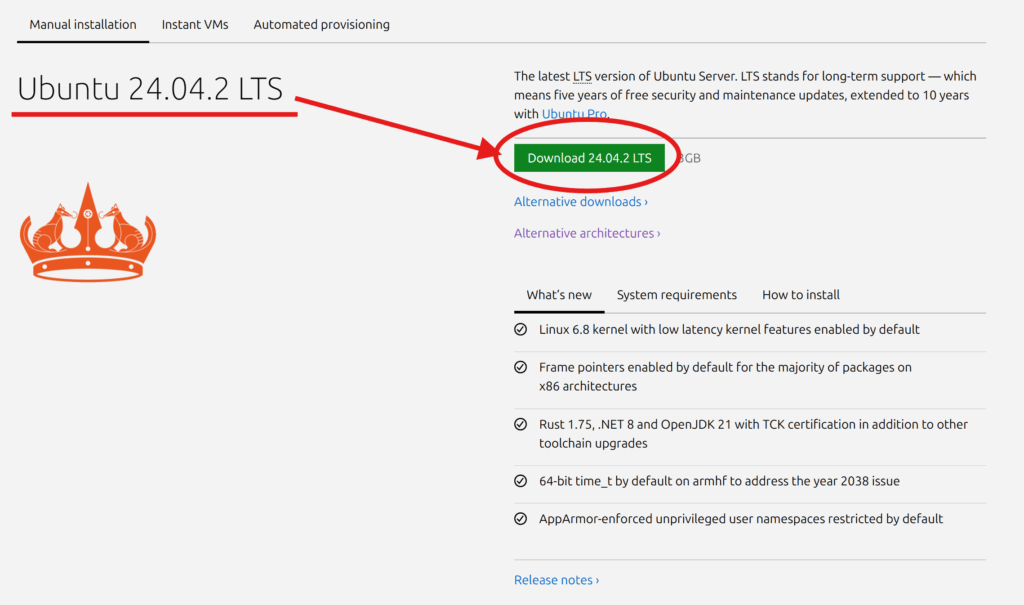The height and width of the screenshot is (605, 1024).
Task: Select the What's new tab
Action: pyautogui.click(x=559, y=295)
